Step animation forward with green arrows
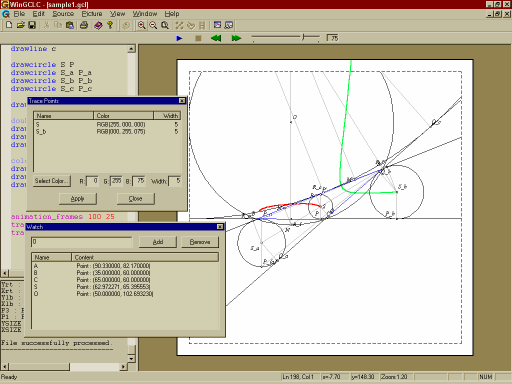This screenshot has height=384, width=512. point(236,38)
